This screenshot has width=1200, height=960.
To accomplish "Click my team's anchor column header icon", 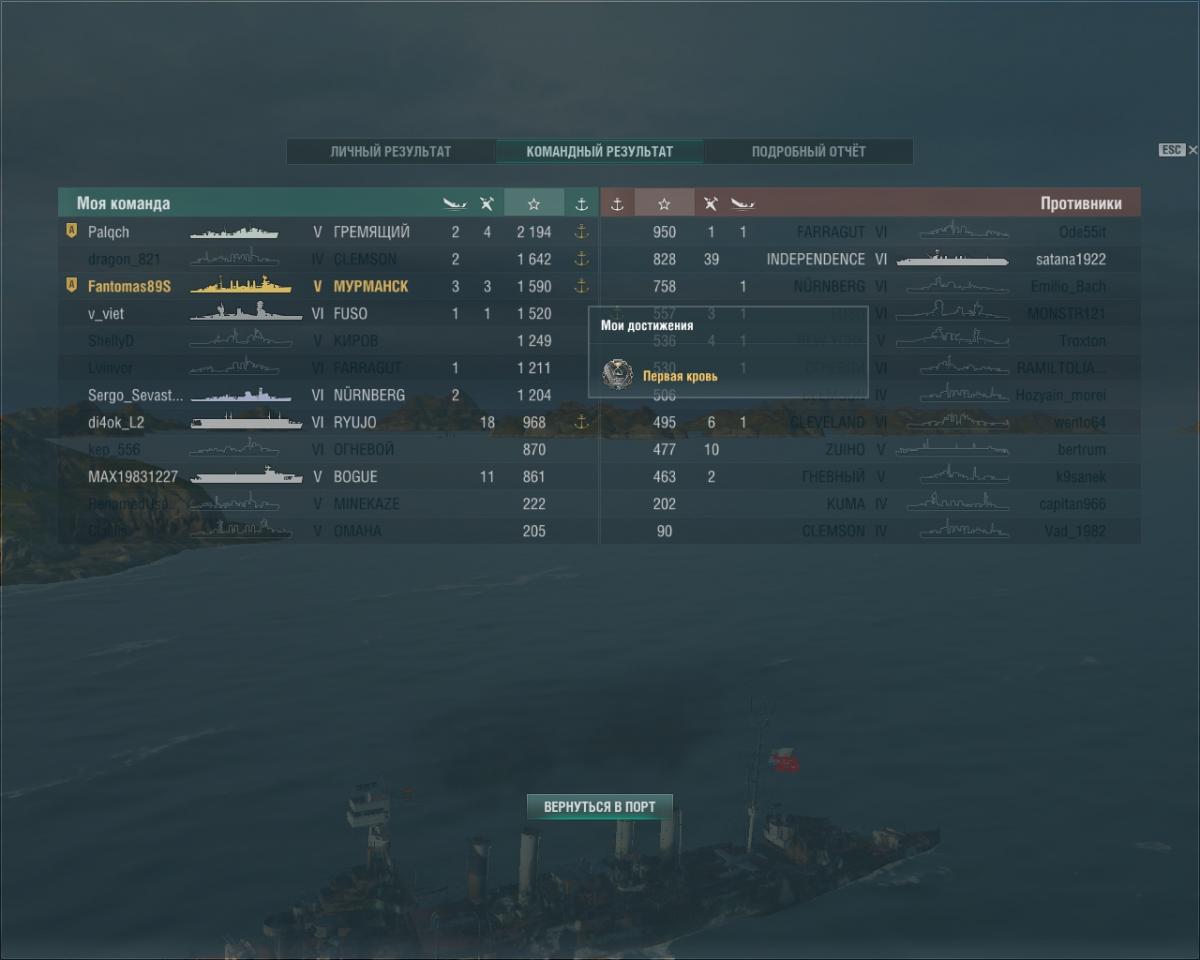I will coord(581,204).
